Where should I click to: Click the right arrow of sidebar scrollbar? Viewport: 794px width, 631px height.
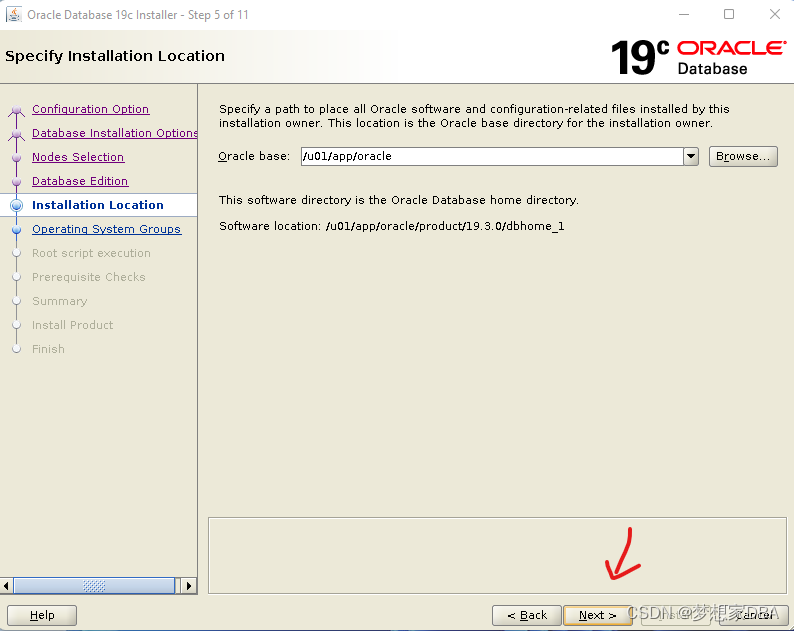coord(189,586)
